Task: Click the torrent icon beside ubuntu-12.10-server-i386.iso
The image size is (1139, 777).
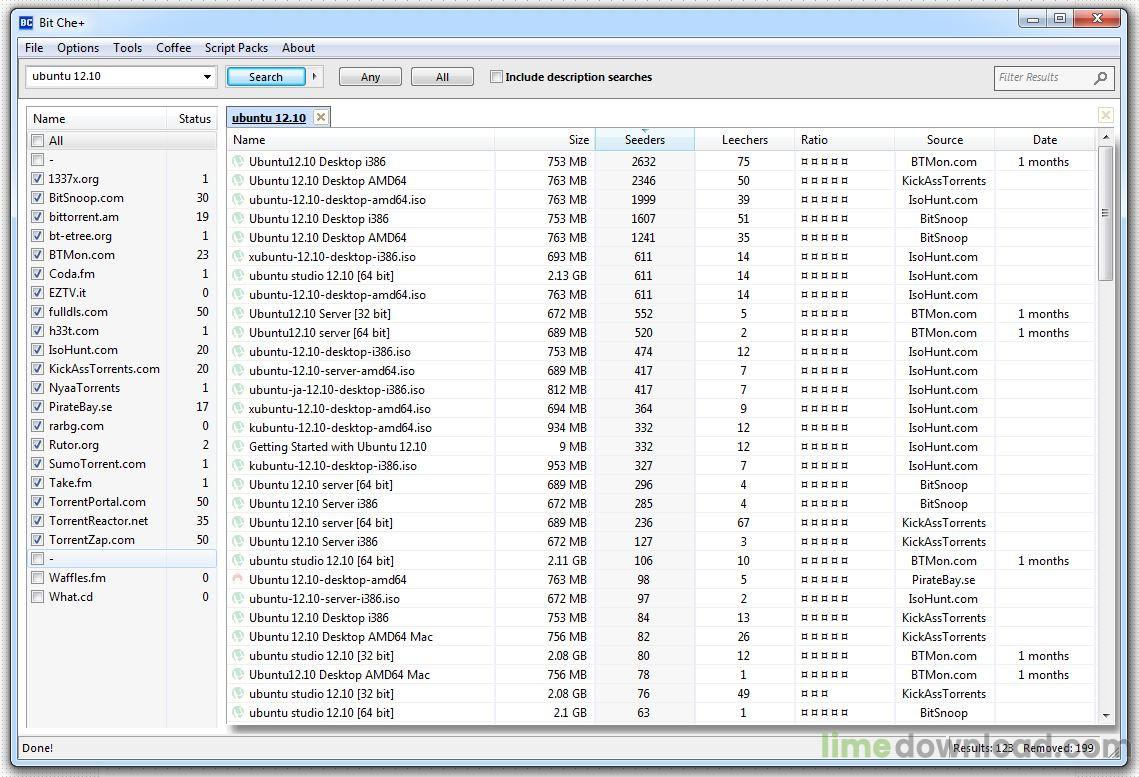Action: [238, 598]
